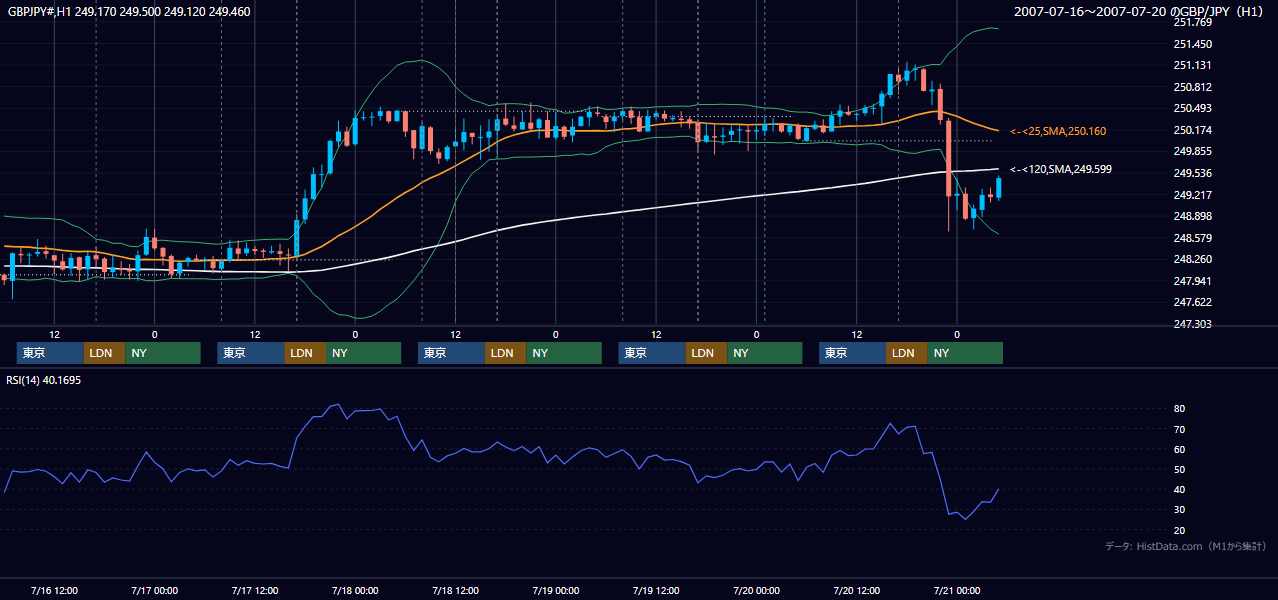Click the rightmost 東京 session block
The width and height of the screenshot is (1278, 600).
pyautogui.click(x=852, y=353)
